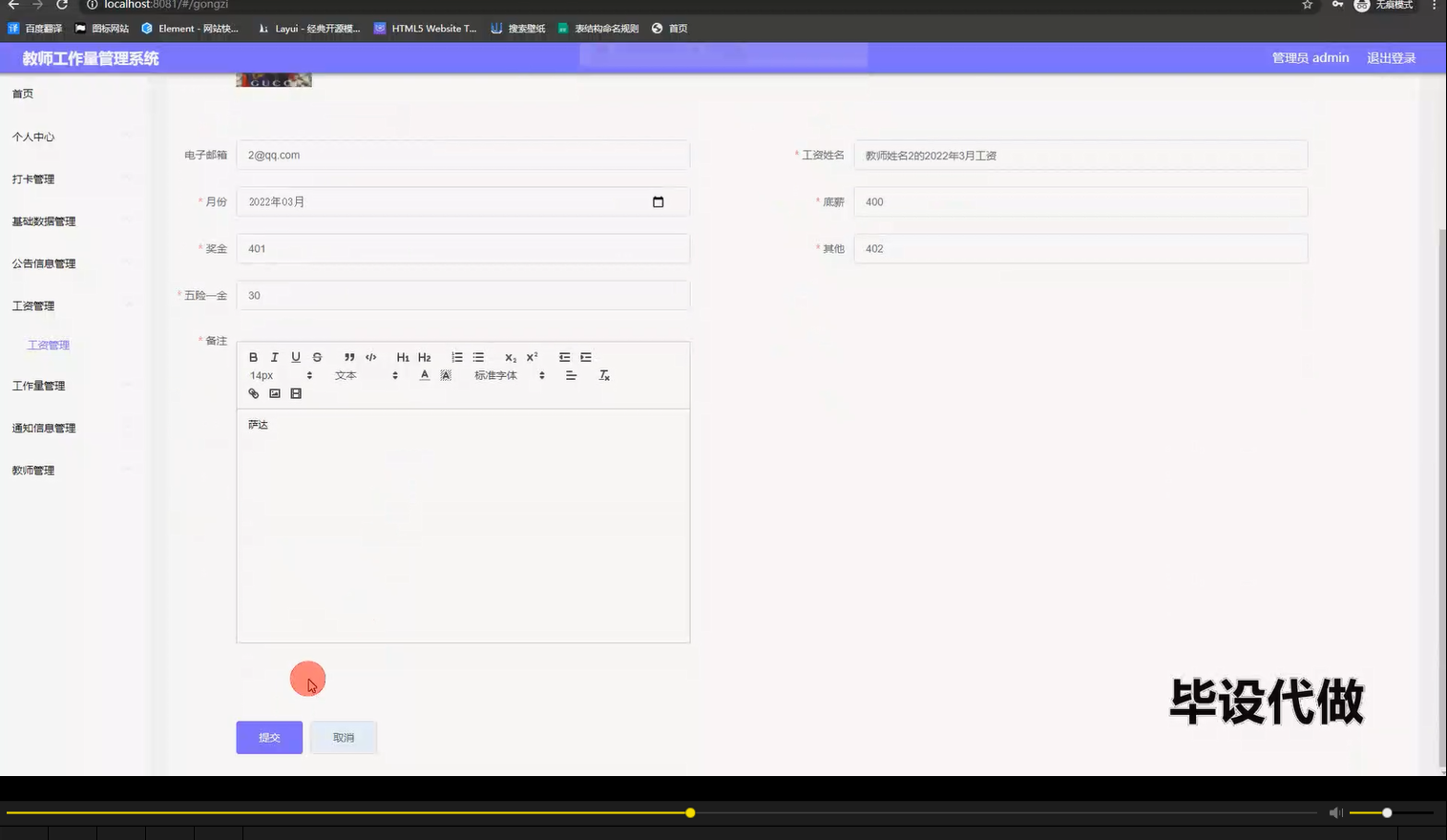Open the 文本 paragraph style dropdown
Image resolution: width=1447 pixels, height=840 pixels.
pos(367,375)
